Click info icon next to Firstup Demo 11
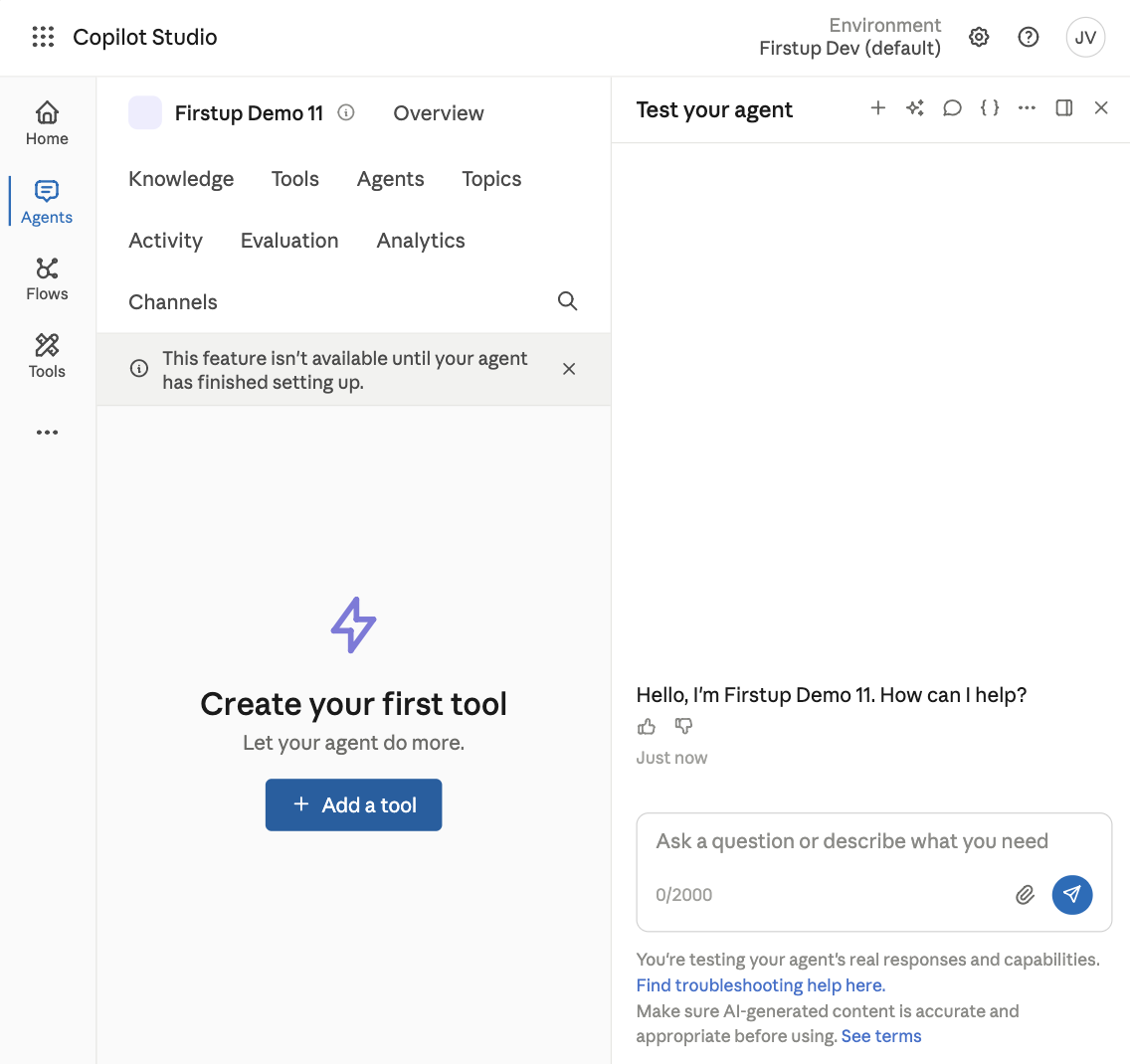 (346, 113)
